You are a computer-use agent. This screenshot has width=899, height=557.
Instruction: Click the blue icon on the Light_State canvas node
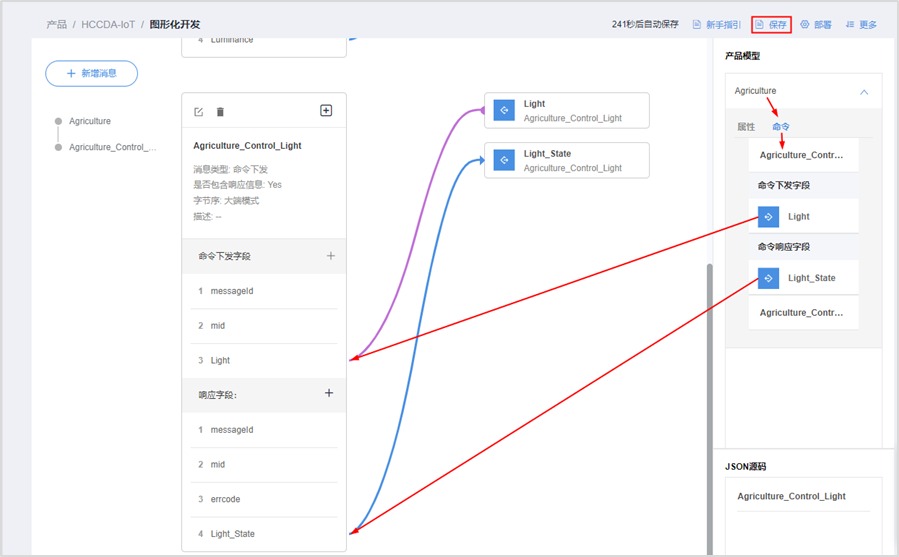505,160
